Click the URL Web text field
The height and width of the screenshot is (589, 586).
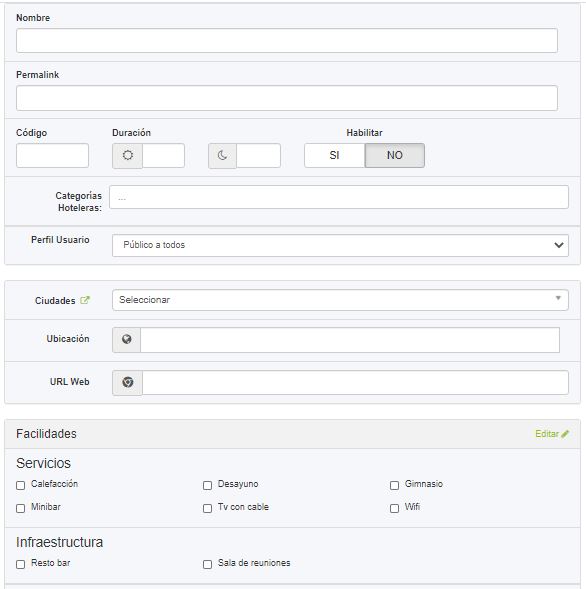click(355, 382)
